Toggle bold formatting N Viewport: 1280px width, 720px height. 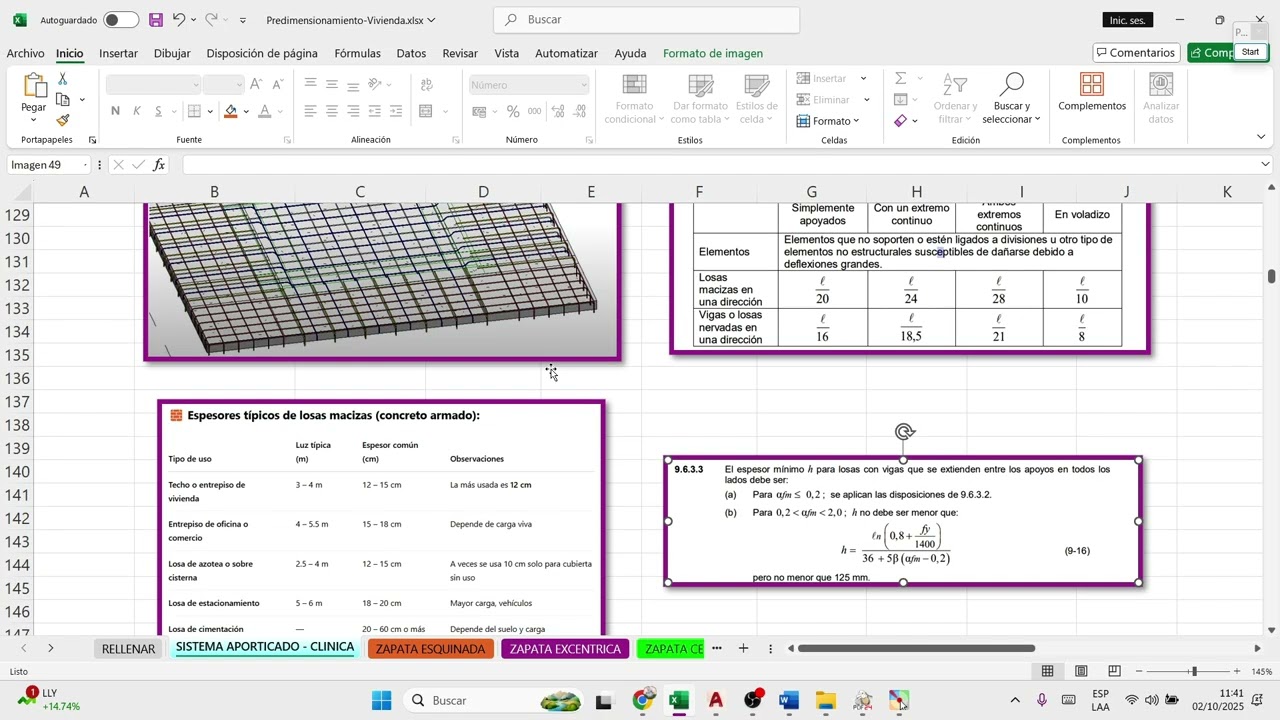[x=115, y=111]
